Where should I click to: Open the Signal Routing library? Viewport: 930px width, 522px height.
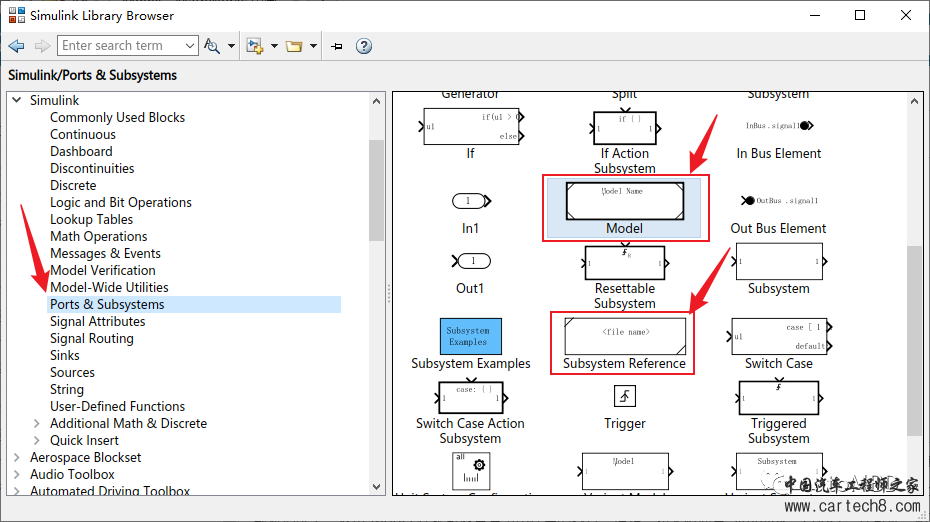click(x=92, y=339)
